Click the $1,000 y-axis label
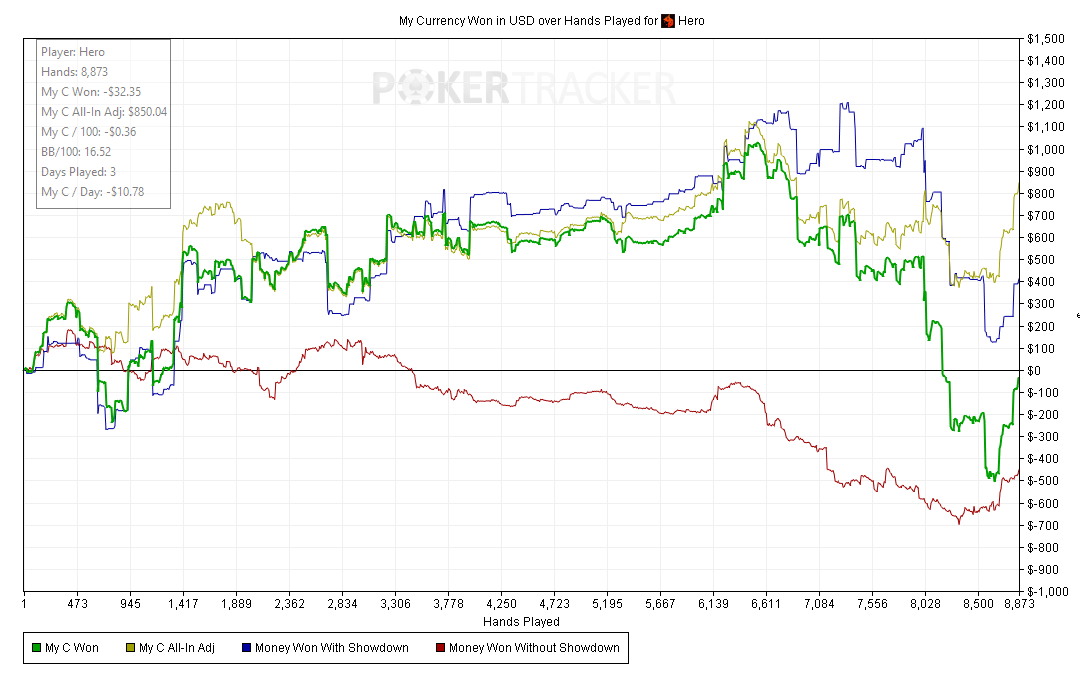 pos(1046,149)
